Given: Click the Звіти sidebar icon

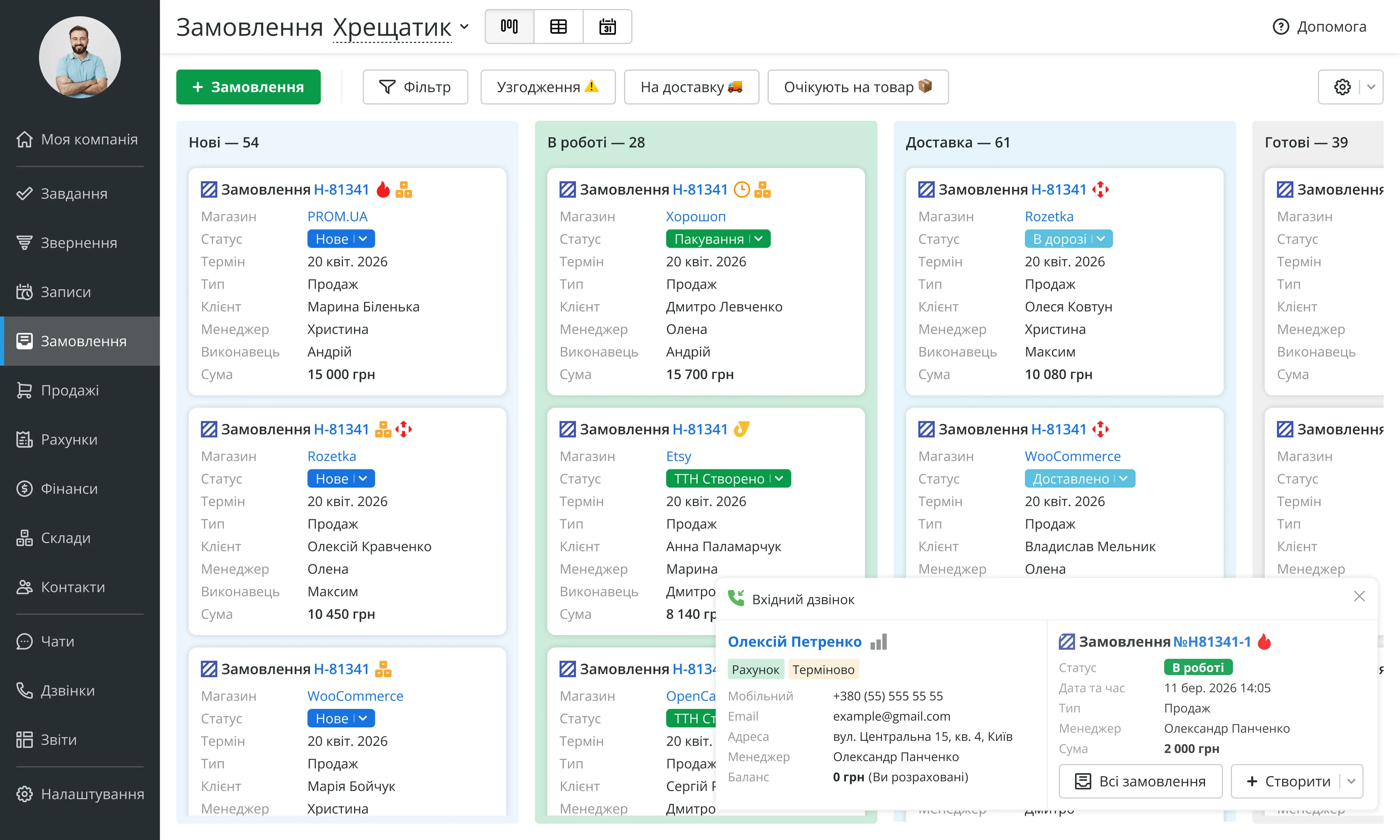Looking at the screenshot, I should (x=24, y=740).
